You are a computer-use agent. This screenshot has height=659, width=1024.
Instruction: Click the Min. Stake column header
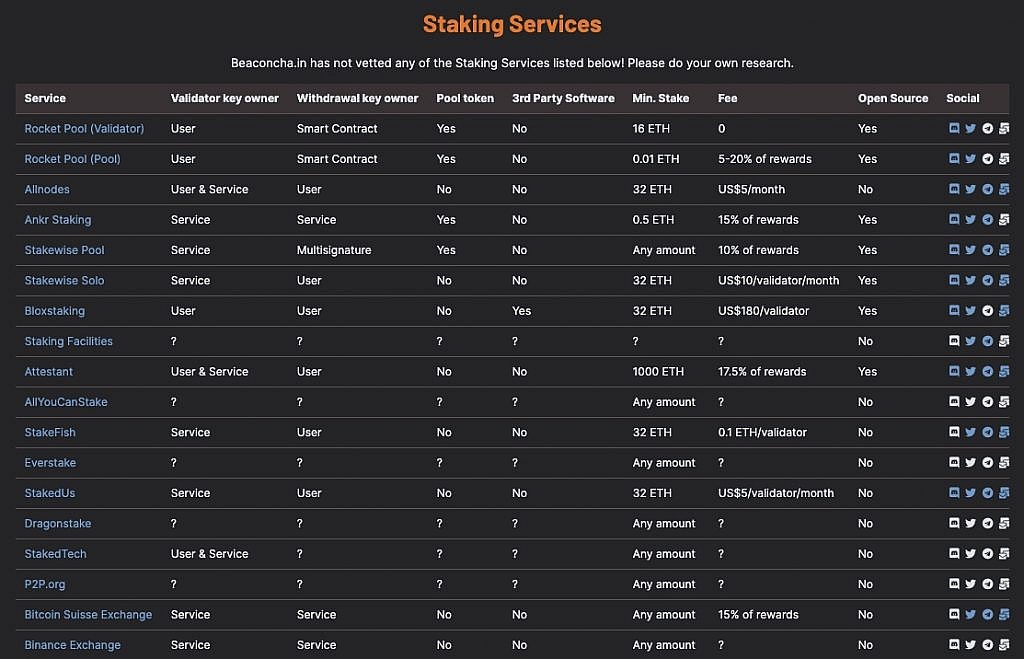click(660, 98)
